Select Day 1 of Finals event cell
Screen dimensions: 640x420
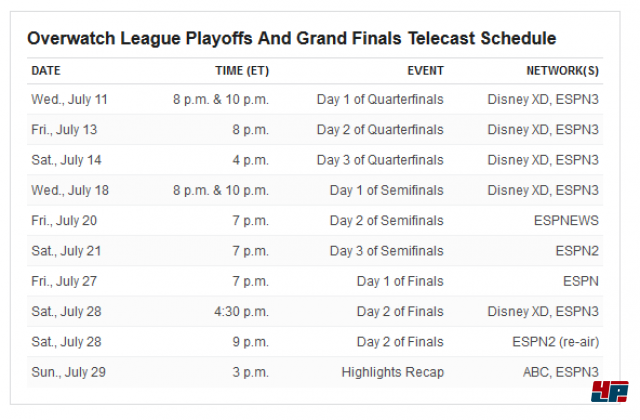[x=400, y=281]
